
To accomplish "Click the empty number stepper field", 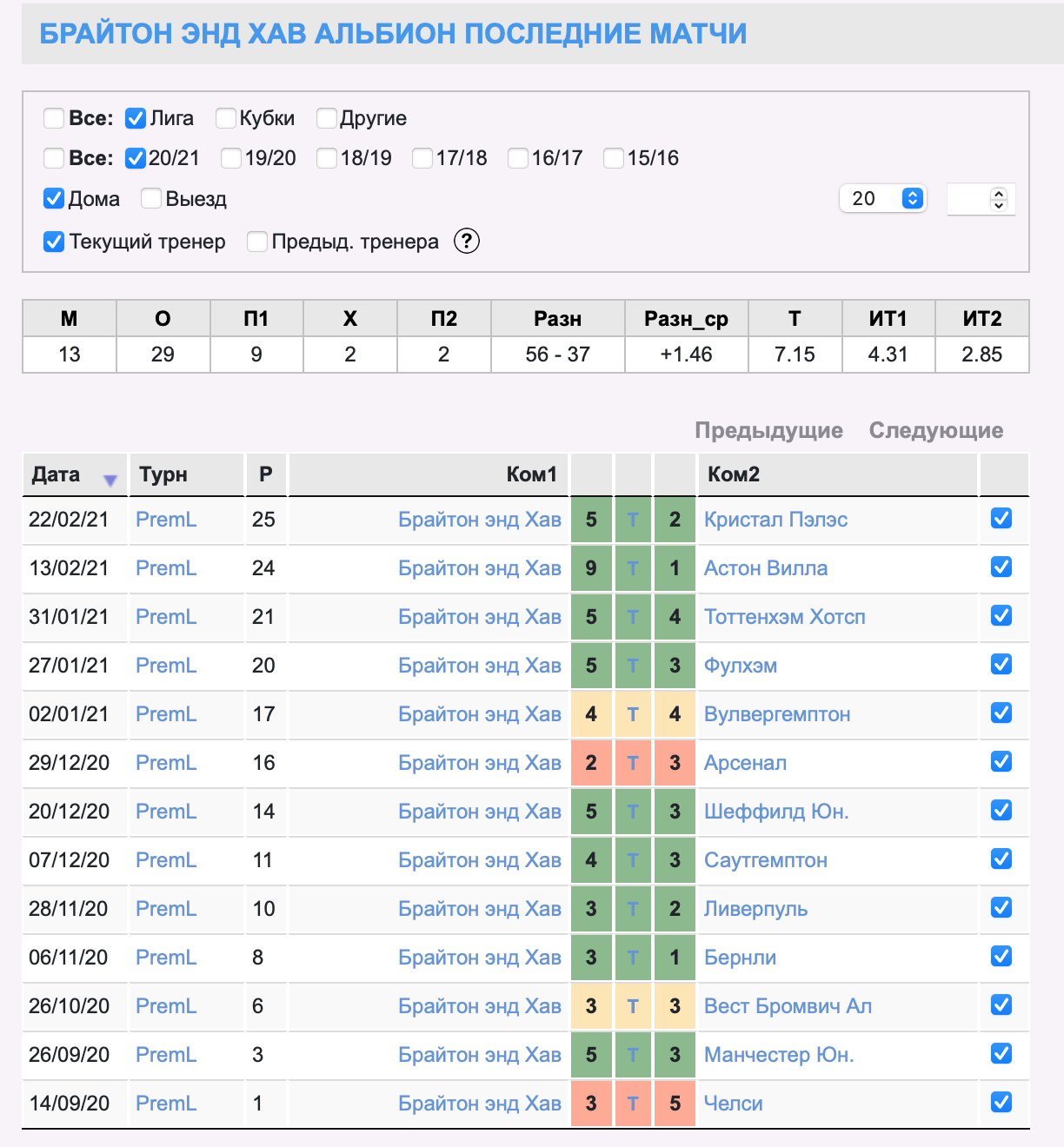I will pos(981,199).
